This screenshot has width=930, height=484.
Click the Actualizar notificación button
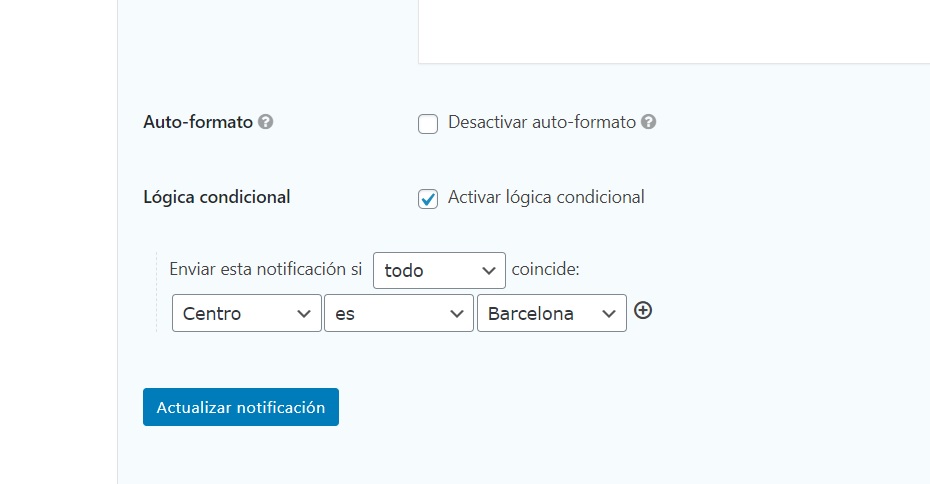[241, 407]
